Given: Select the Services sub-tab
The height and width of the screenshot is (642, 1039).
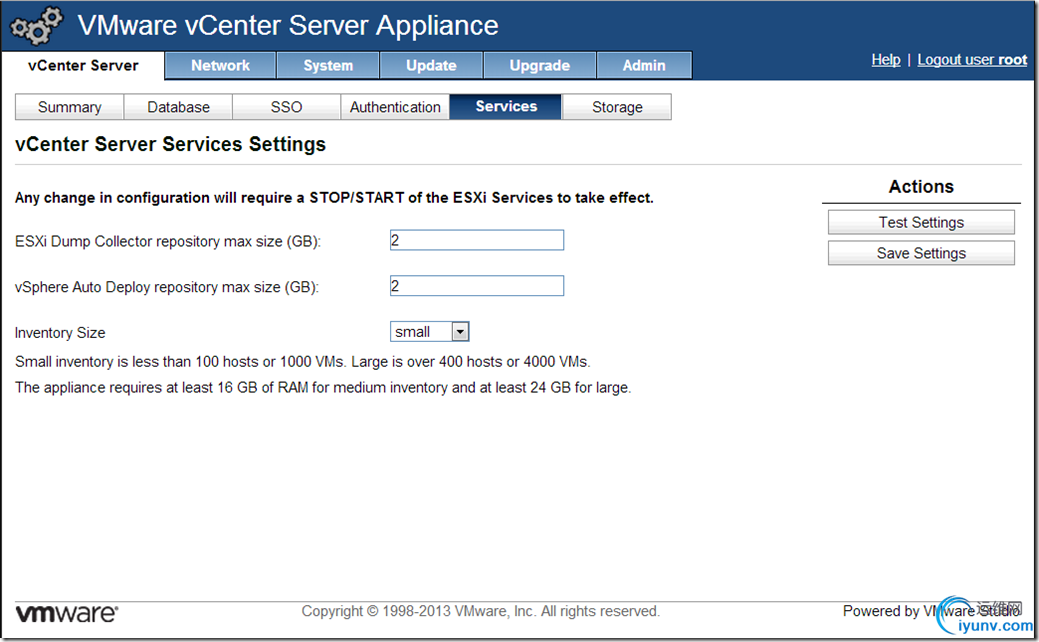Looking at the screenshot, I should [x=506, y=107].
